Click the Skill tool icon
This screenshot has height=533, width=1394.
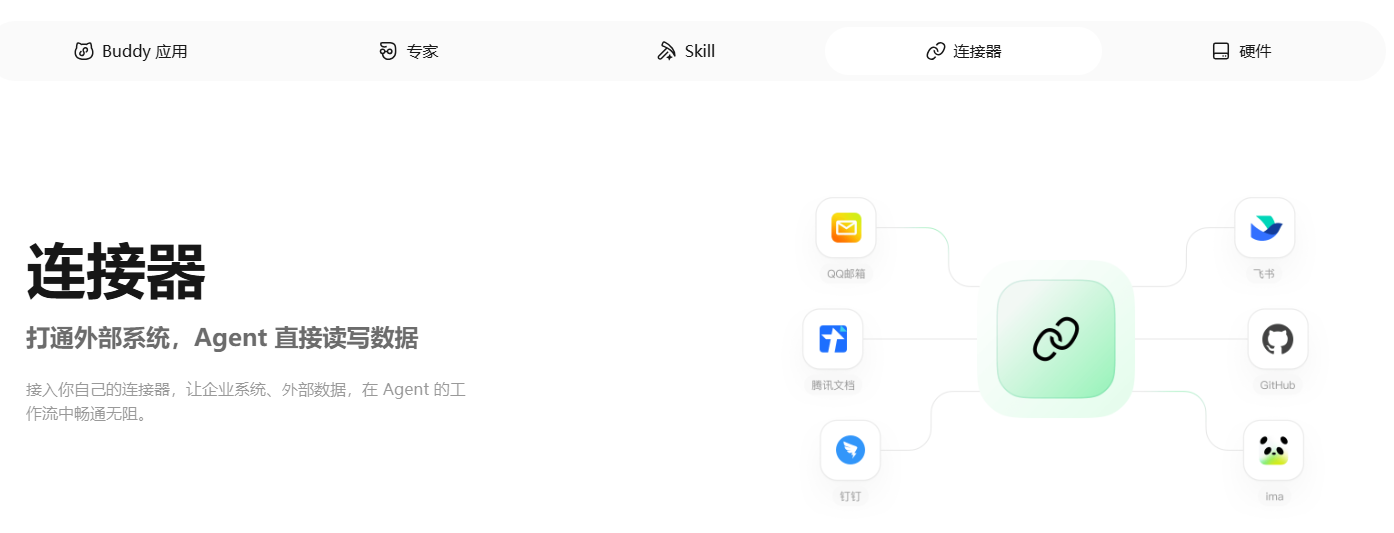(x=666, y=51)
